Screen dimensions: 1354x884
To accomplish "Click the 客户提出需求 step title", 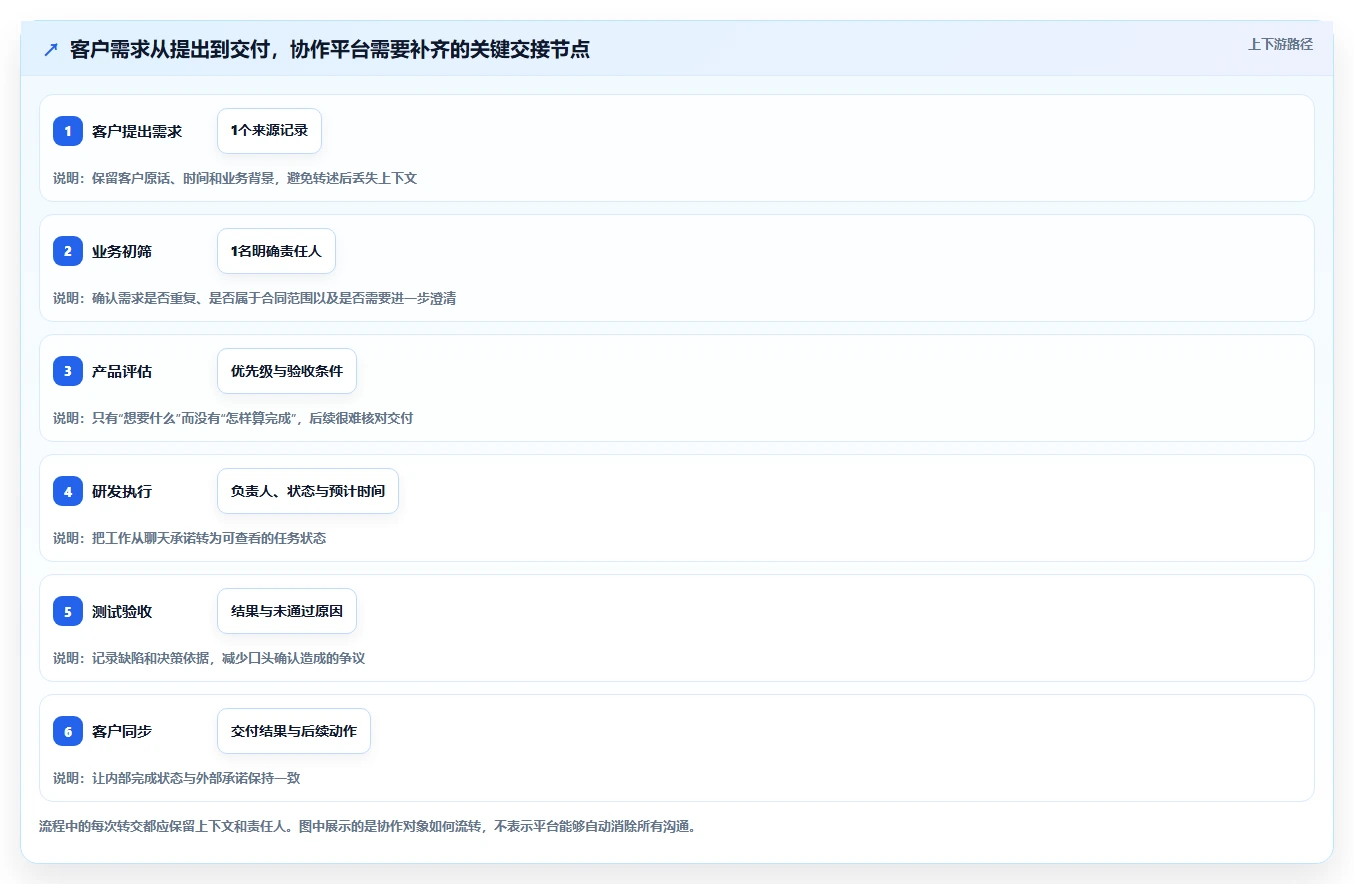I will (137, 131).
